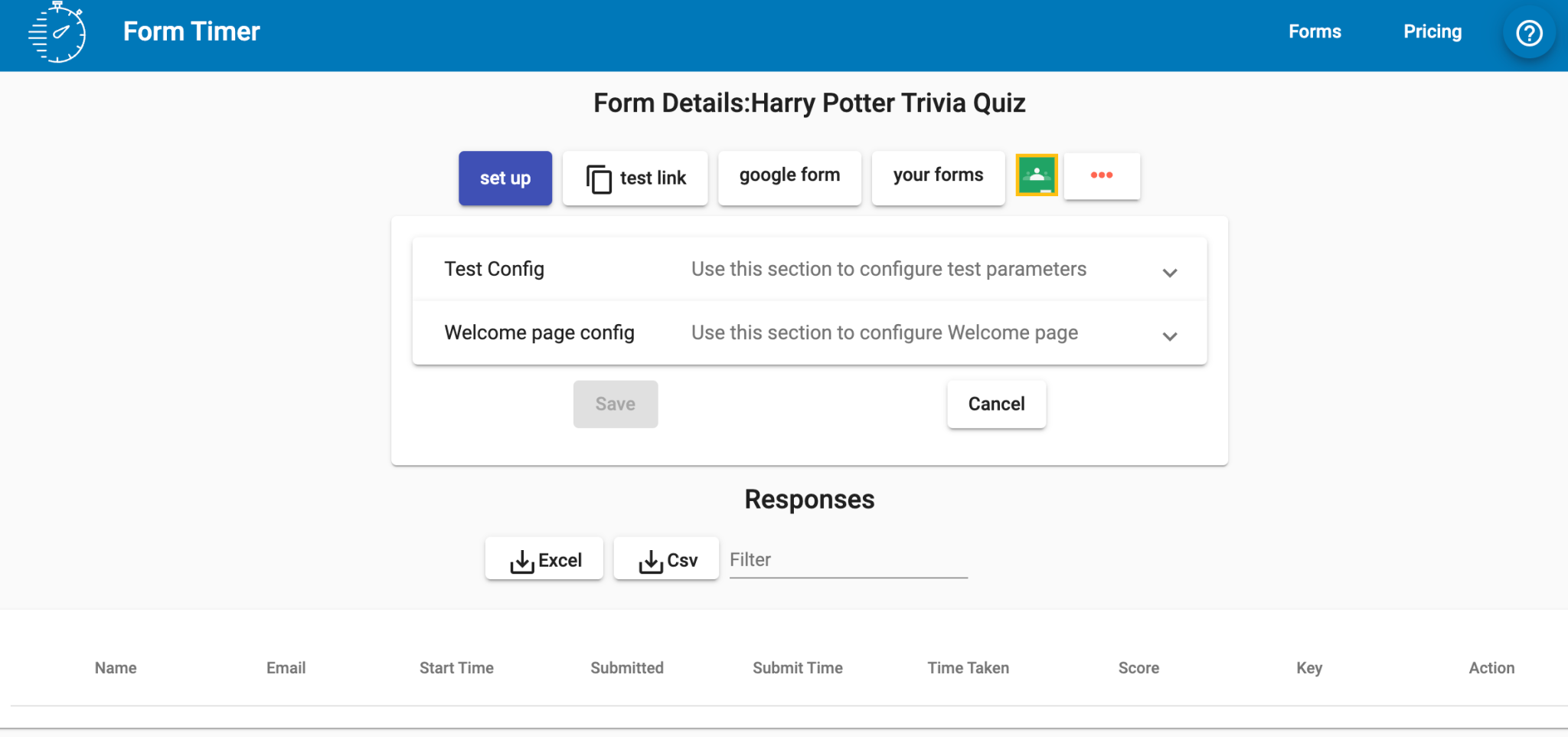The image size is (1568, 737).
Task: Select the set up tab button
Action: click(x=505, y=179)
